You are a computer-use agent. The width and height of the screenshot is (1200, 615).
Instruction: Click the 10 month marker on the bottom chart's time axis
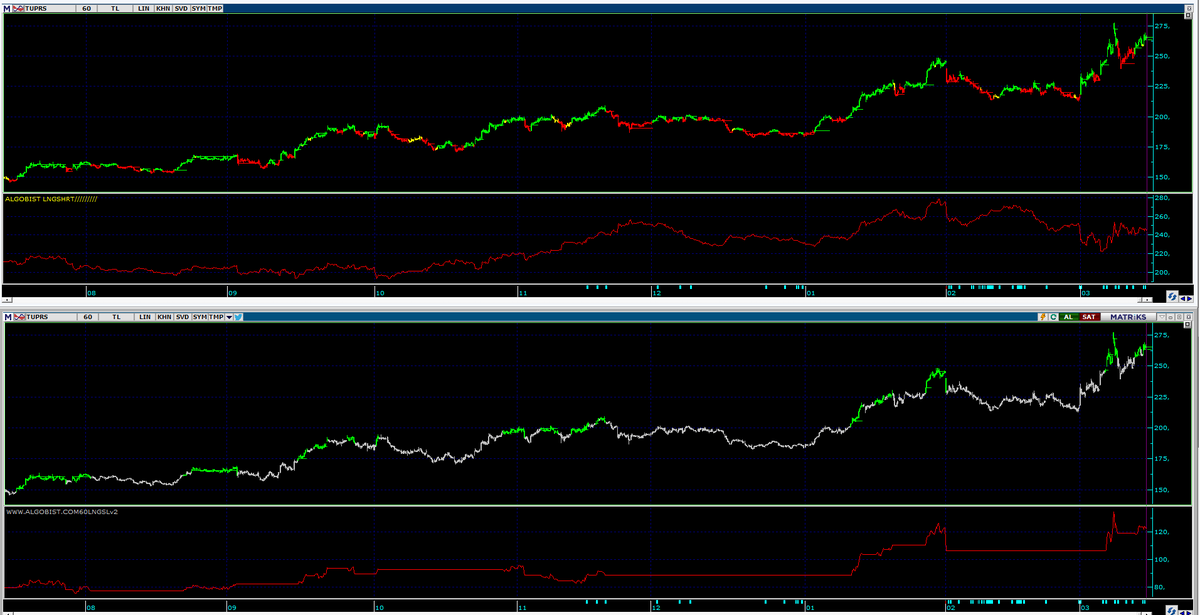point(380,607)
